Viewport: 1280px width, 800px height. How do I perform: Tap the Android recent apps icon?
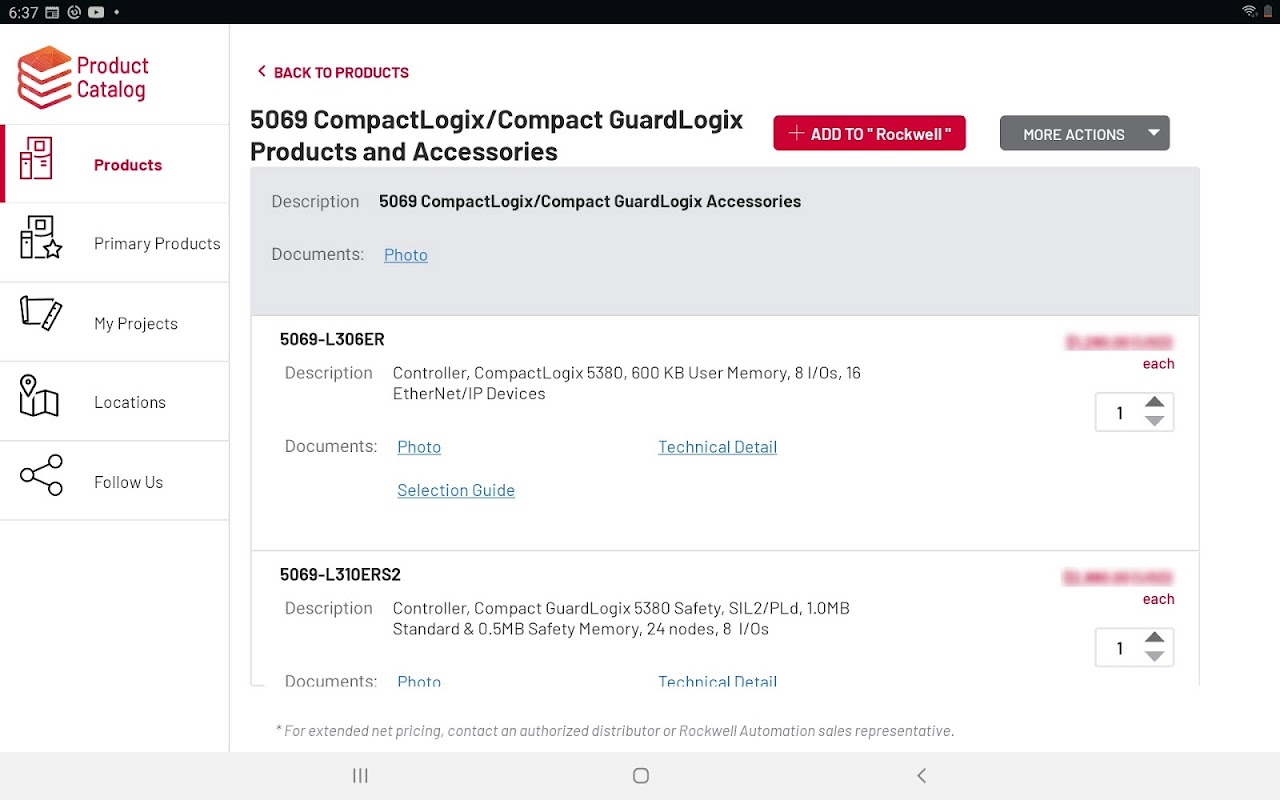361,776
